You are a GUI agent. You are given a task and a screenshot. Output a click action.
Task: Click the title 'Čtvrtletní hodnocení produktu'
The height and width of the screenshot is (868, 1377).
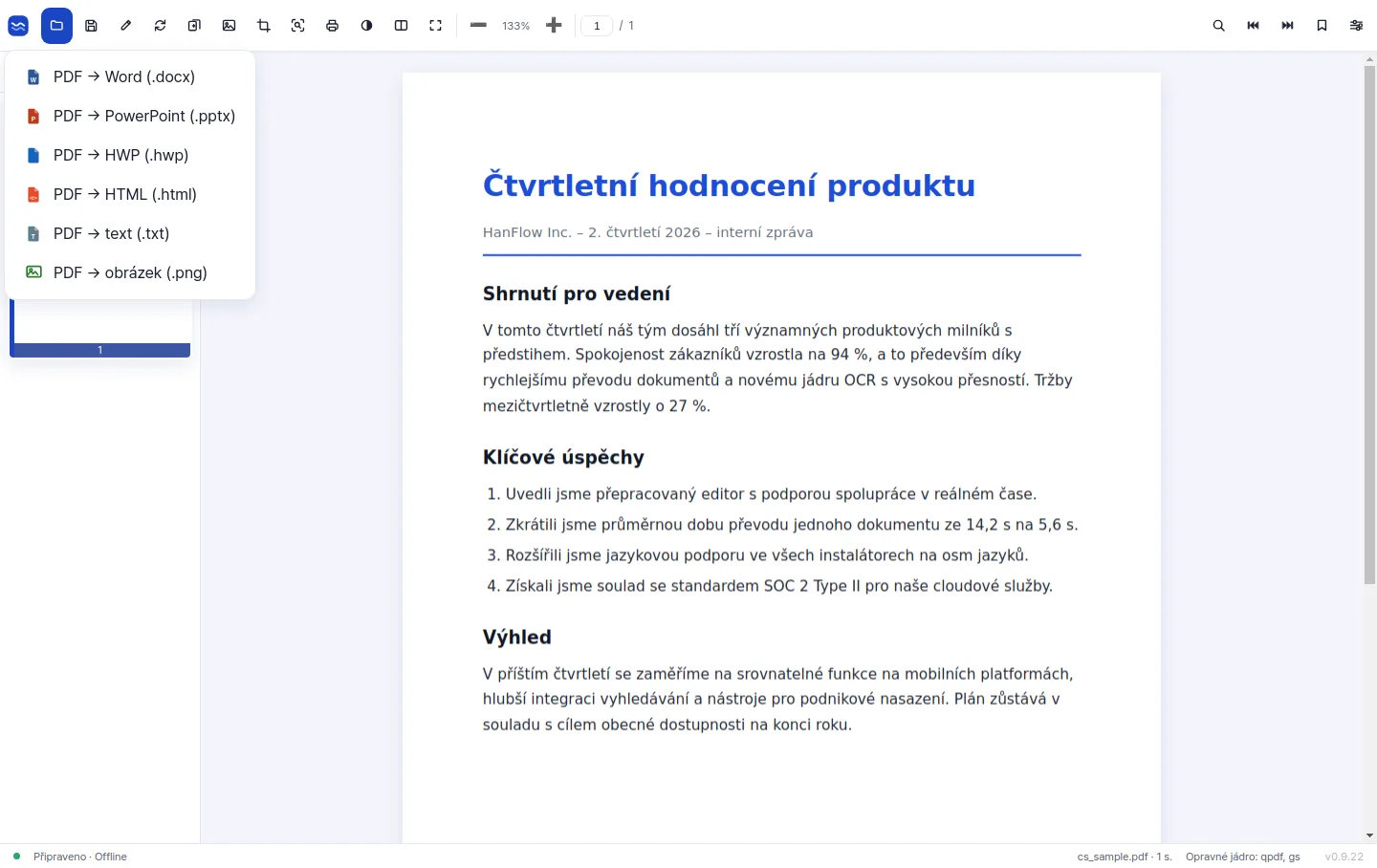click(729, 185)
